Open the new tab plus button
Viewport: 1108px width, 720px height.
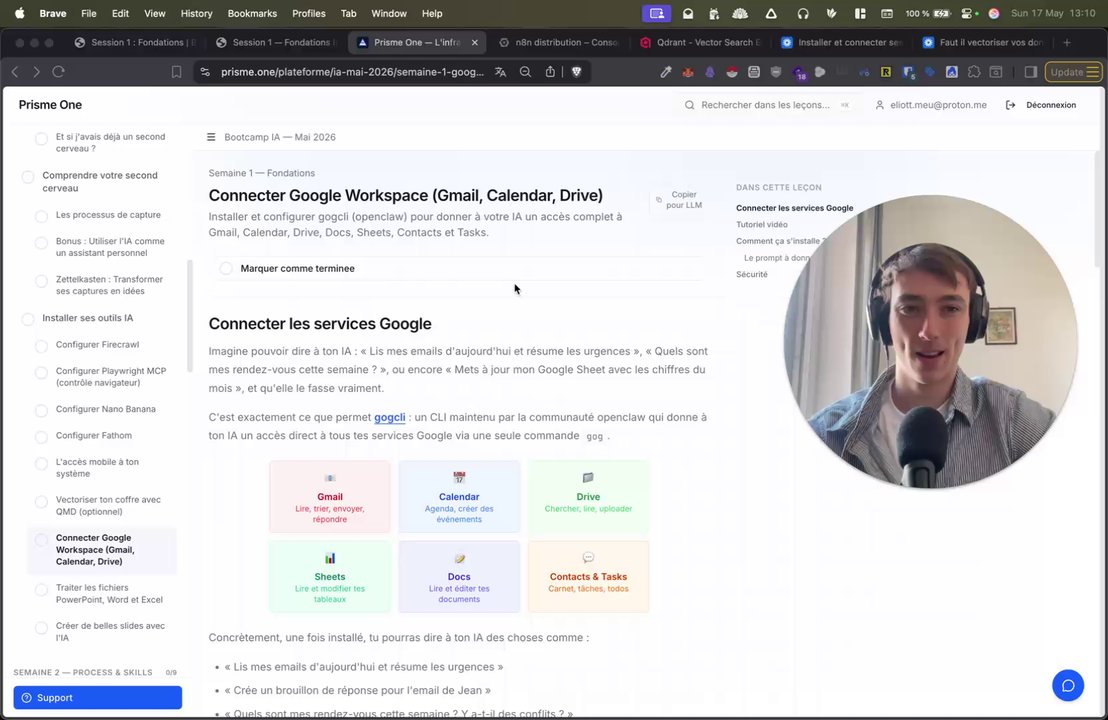tap(1067, 42)
